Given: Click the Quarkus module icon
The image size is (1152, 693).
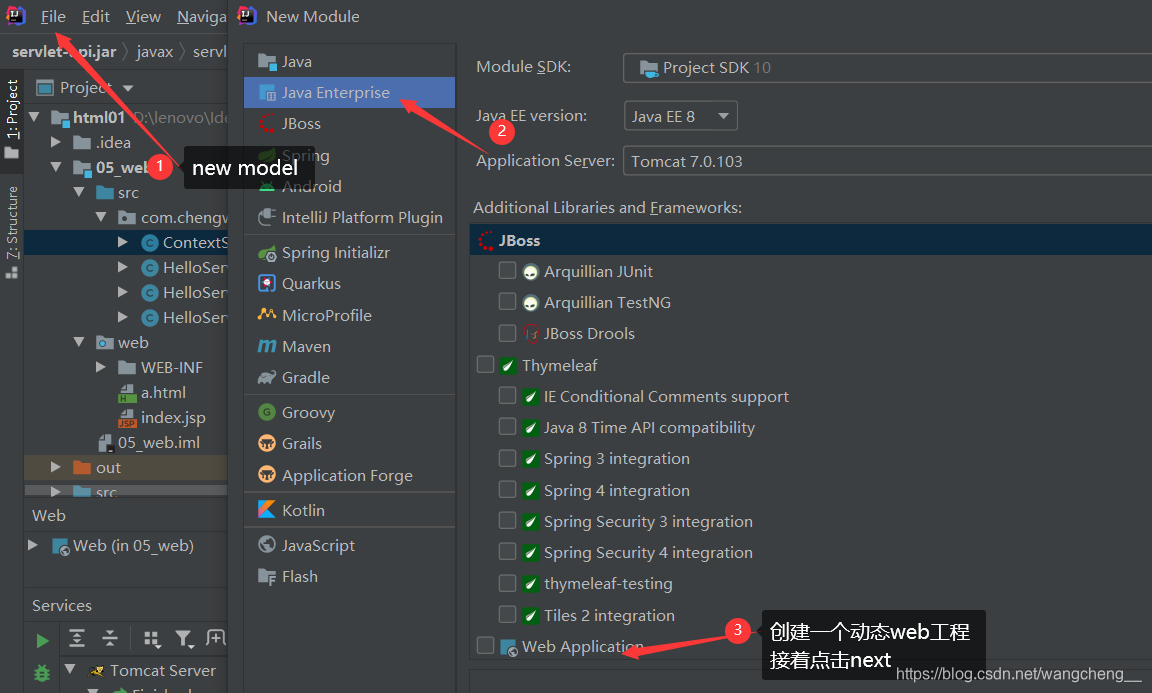Looking at the screenshot, I should (267, 284).
